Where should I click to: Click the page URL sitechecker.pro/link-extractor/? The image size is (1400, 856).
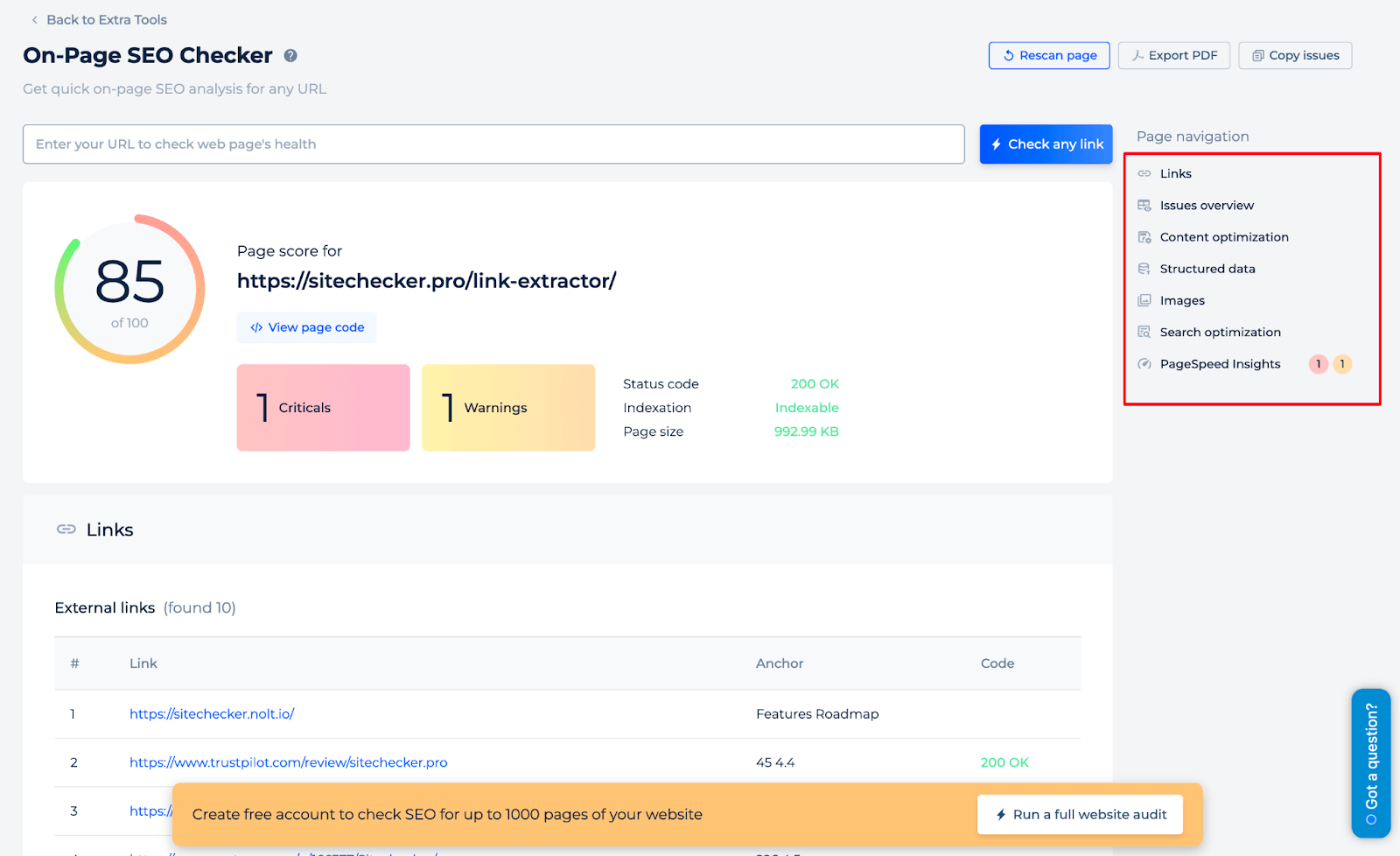click(427, 281)
